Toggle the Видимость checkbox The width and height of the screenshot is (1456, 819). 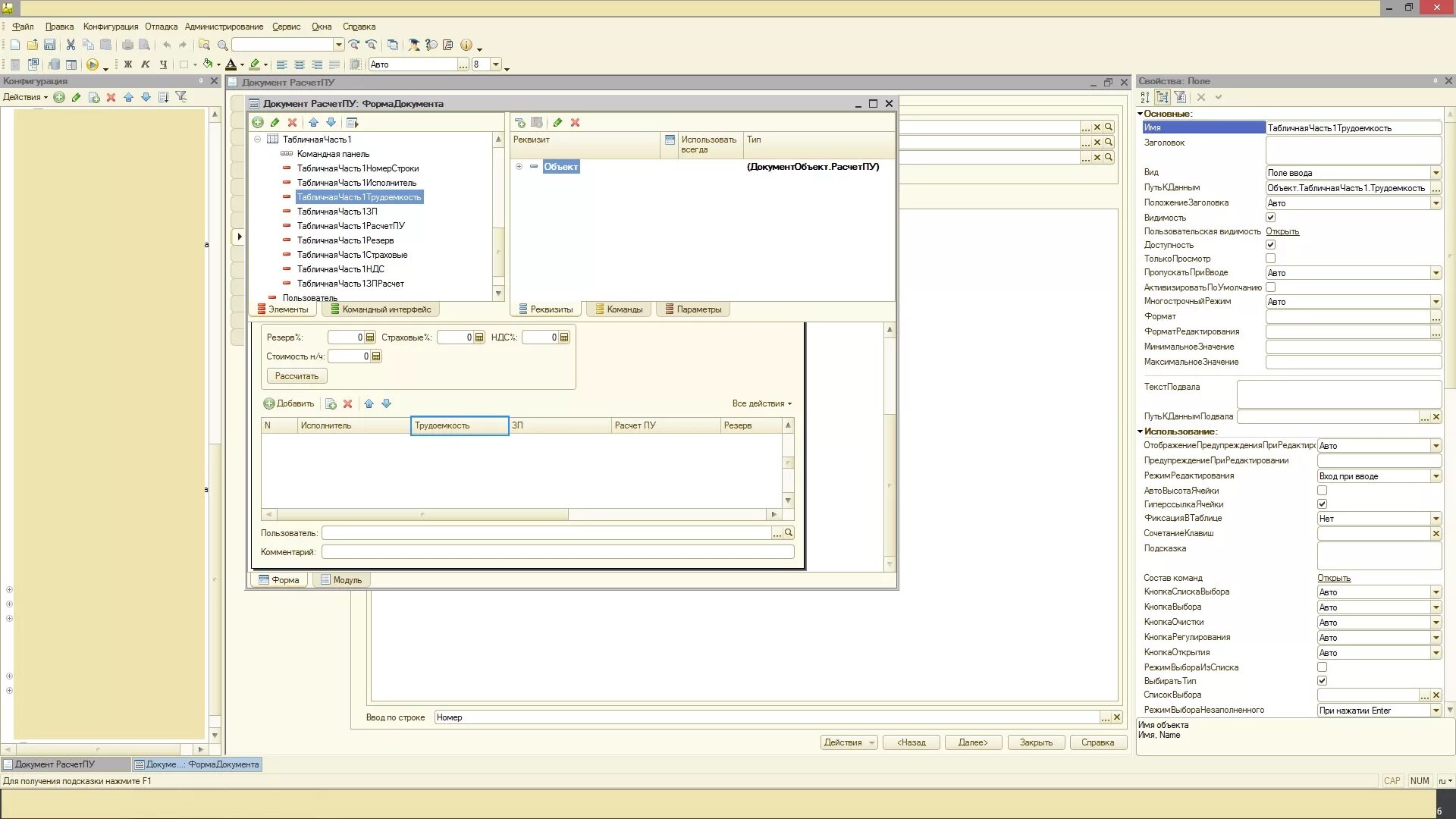coord(1270,218)
